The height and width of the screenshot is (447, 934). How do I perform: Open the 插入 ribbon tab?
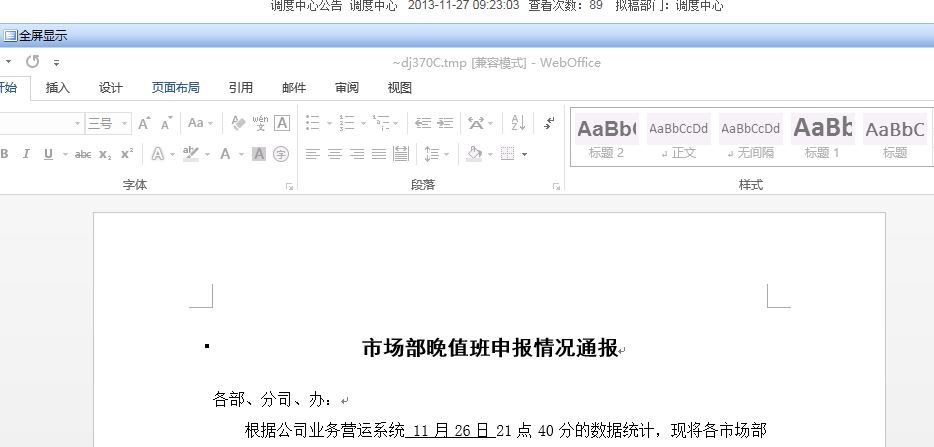coord(58,88)
